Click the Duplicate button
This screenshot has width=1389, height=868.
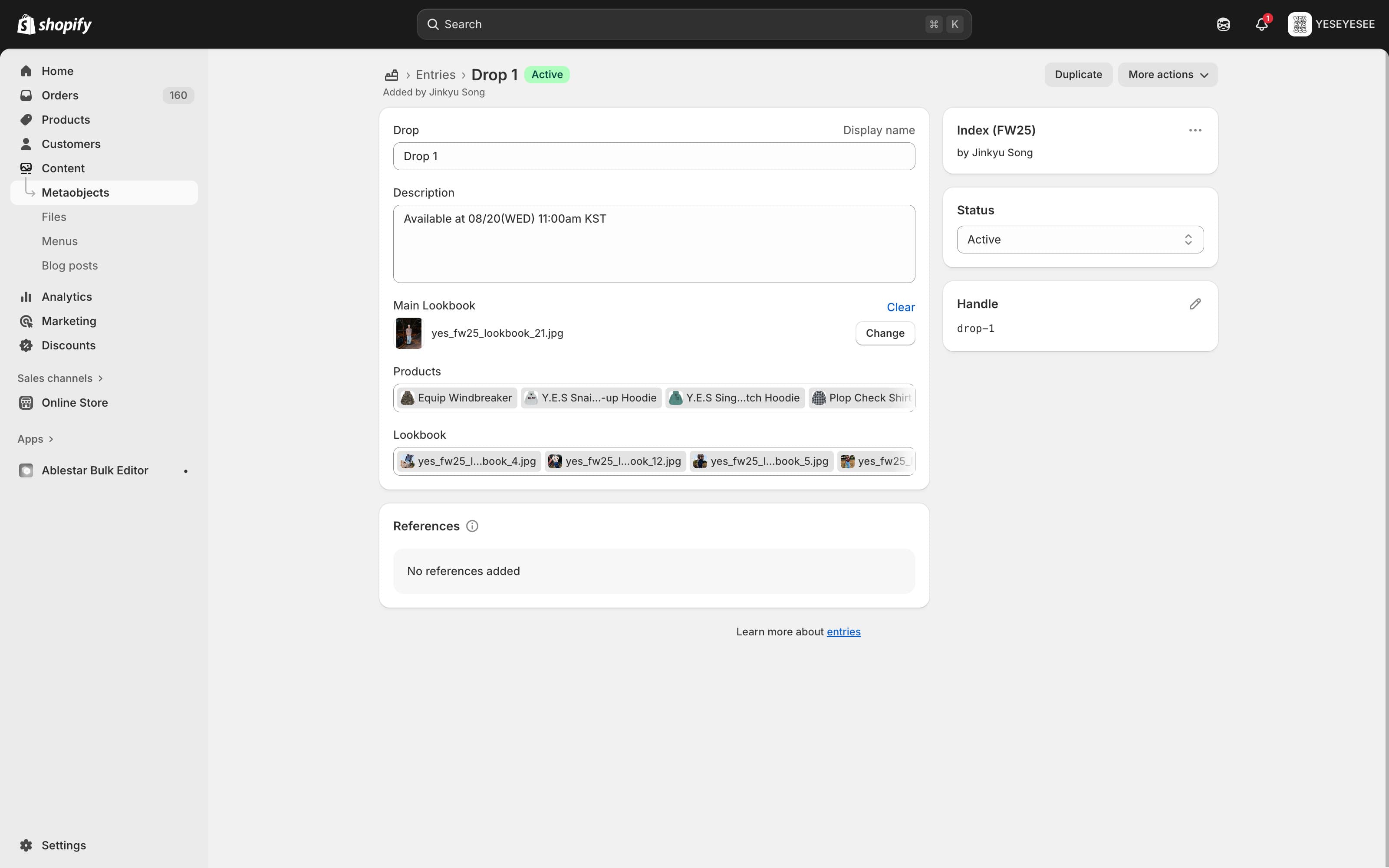coord(1078,75)
